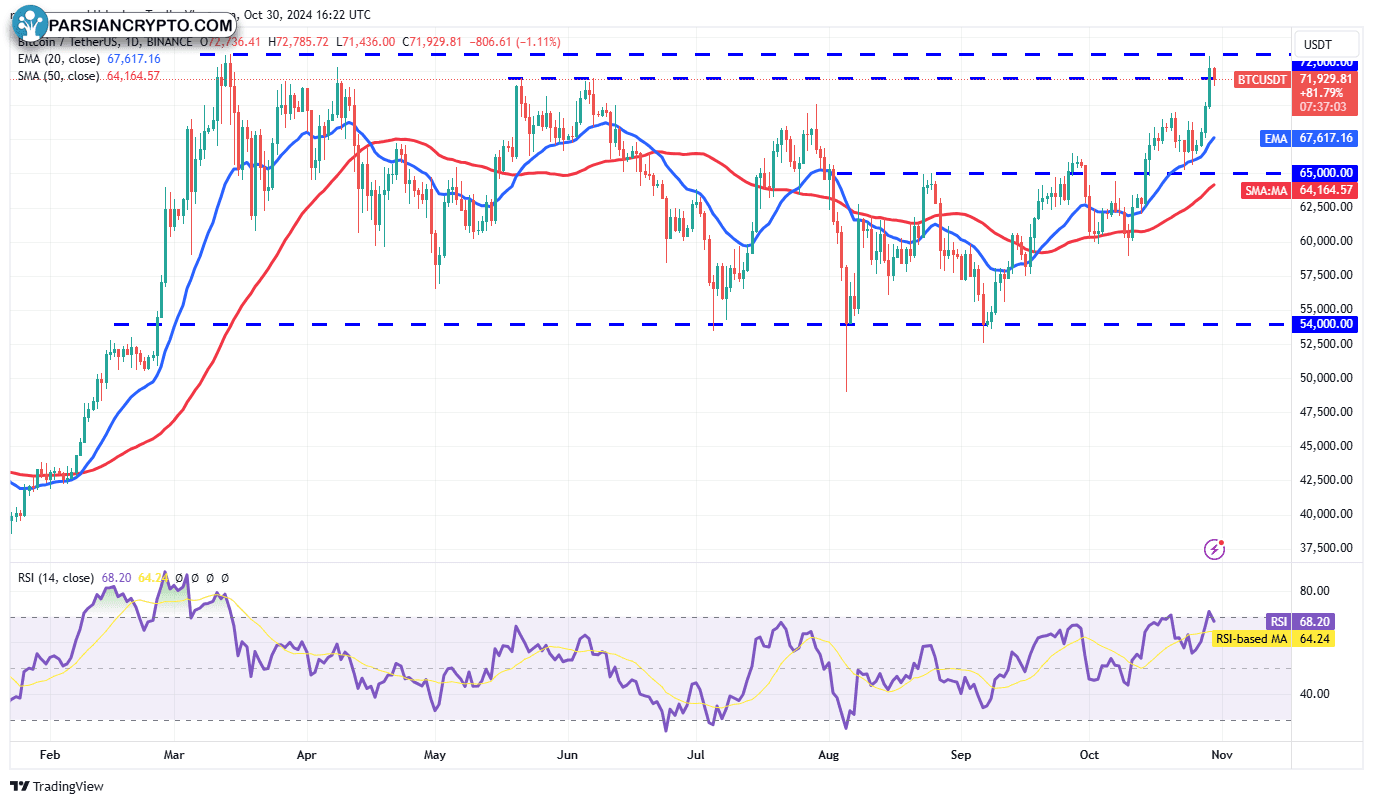Screen dimensions: 1373x804
Task: Click the May label on the time axis
Action: [434, 755]
